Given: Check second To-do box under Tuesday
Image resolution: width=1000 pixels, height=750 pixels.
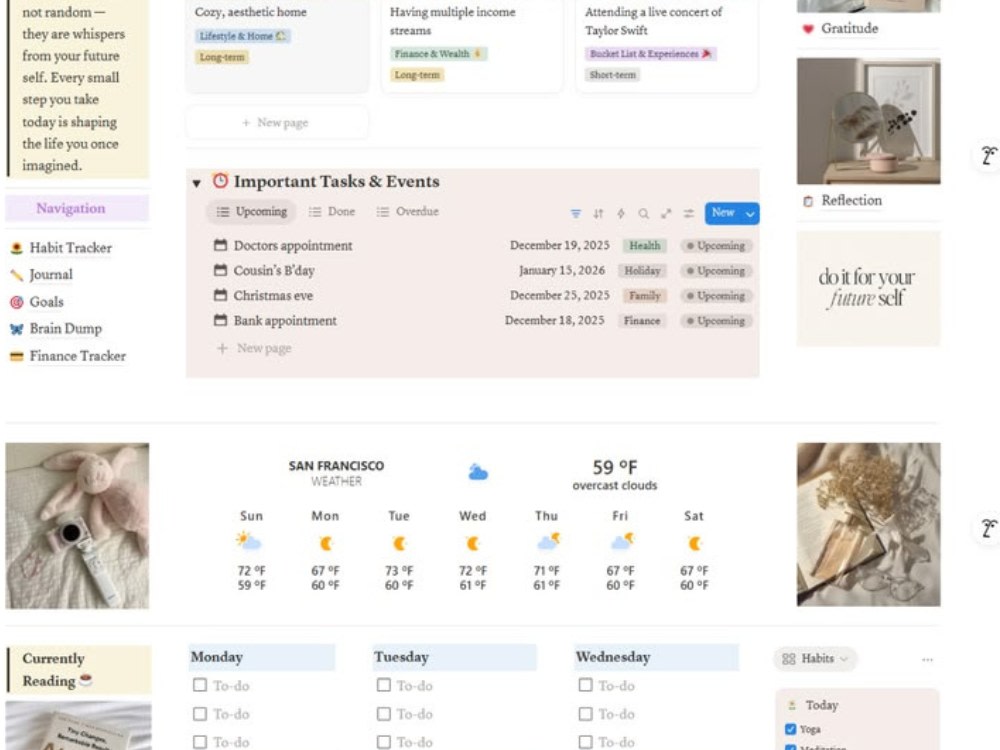Looking at the screenshot, I should coord(383,714).
